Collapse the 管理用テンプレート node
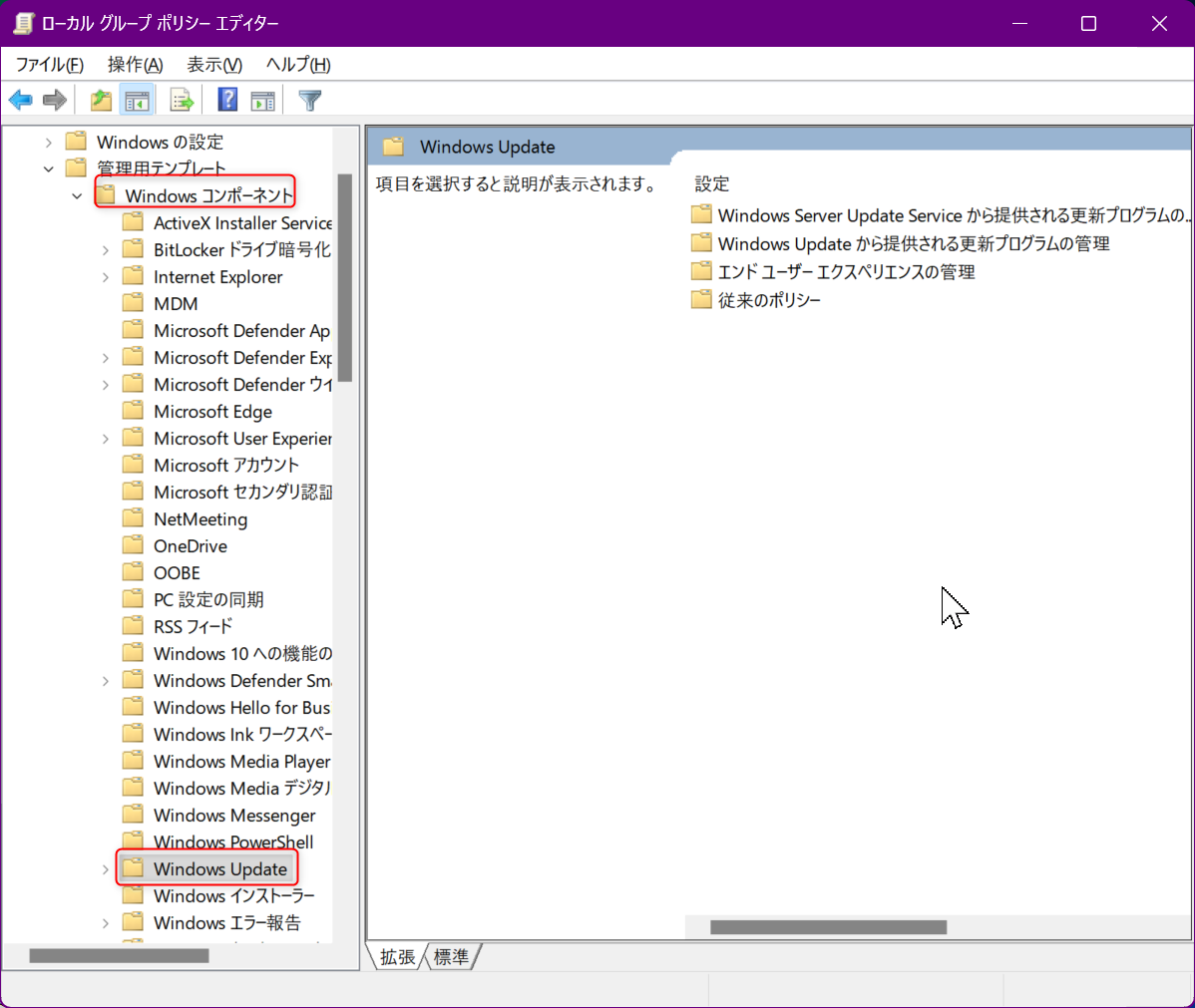Screen dimensions: 1195x1008 coord(49,168)
